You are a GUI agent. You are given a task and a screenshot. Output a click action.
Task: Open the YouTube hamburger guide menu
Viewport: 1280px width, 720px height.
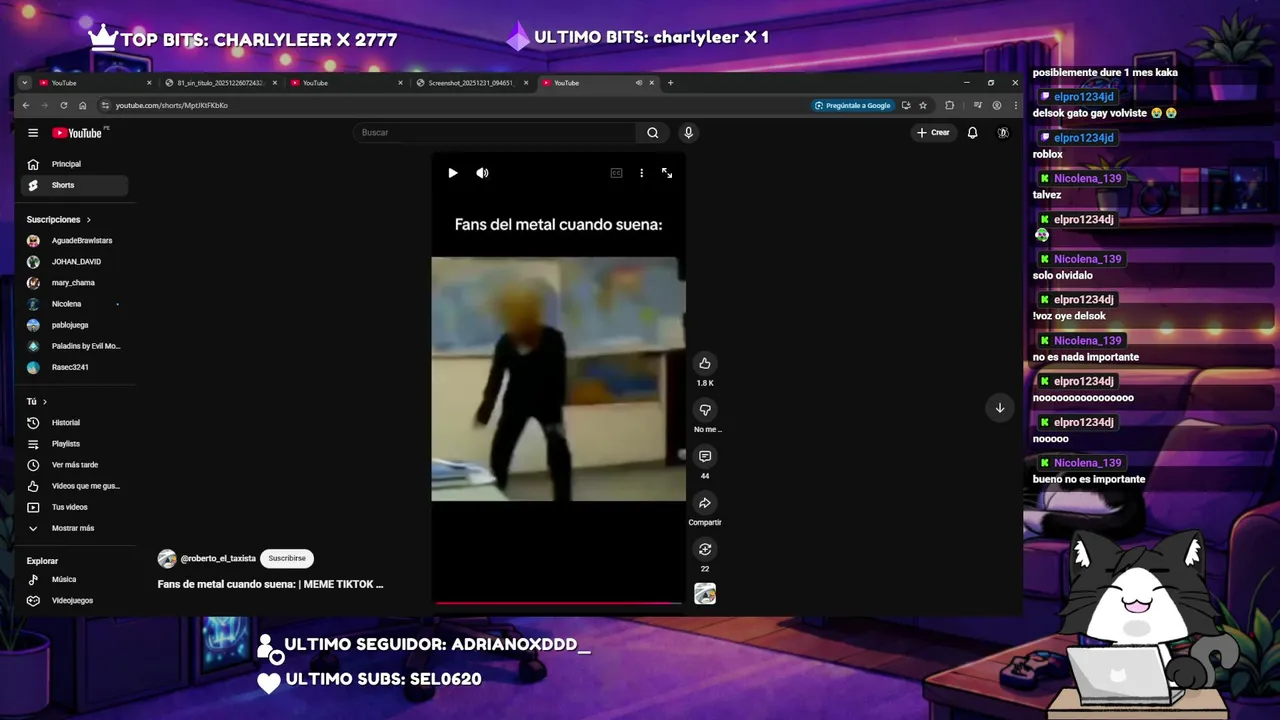(33, 133)
